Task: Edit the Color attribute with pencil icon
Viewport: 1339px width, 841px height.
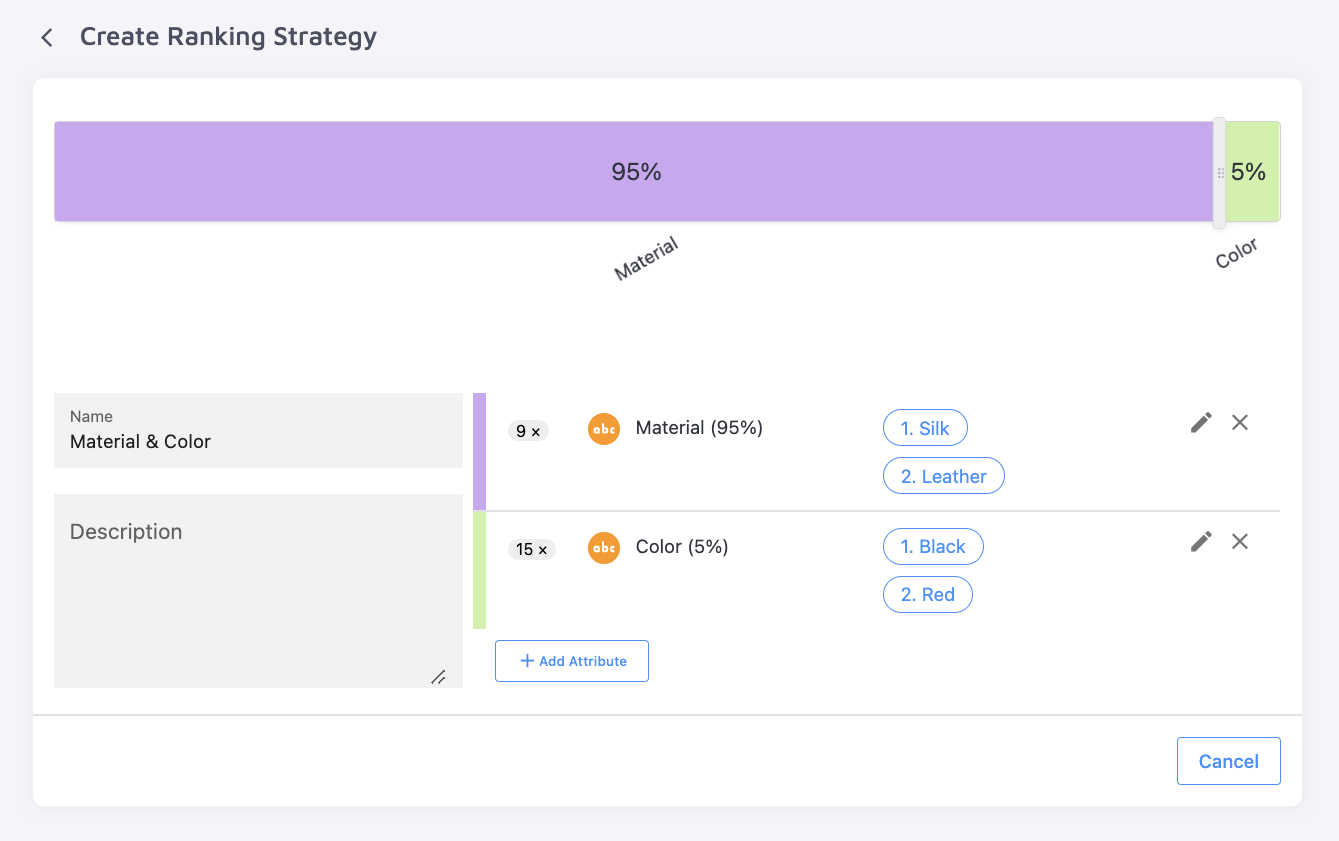Action: [x=1201, y=542]
